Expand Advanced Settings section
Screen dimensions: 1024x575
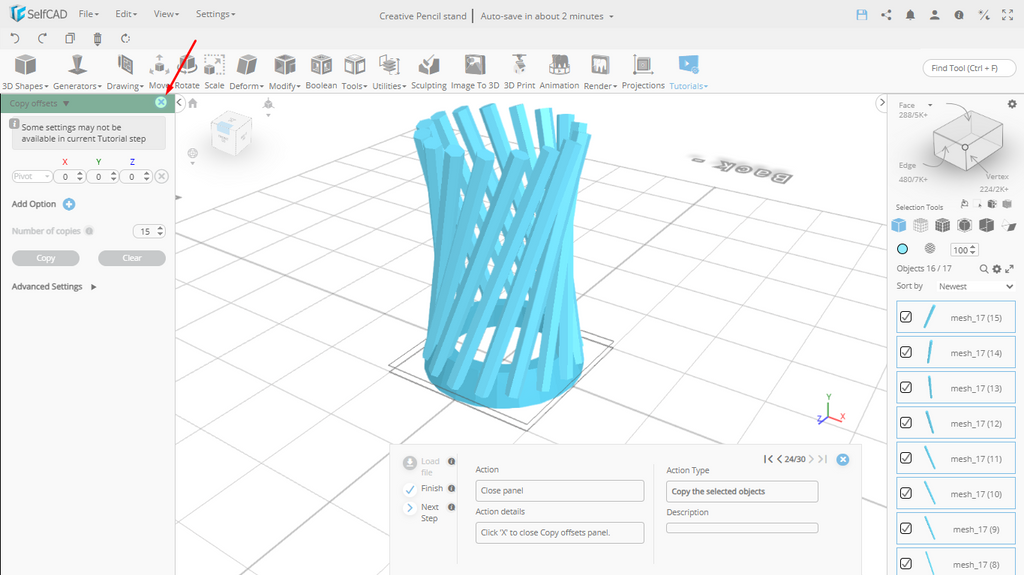(54, 287)
